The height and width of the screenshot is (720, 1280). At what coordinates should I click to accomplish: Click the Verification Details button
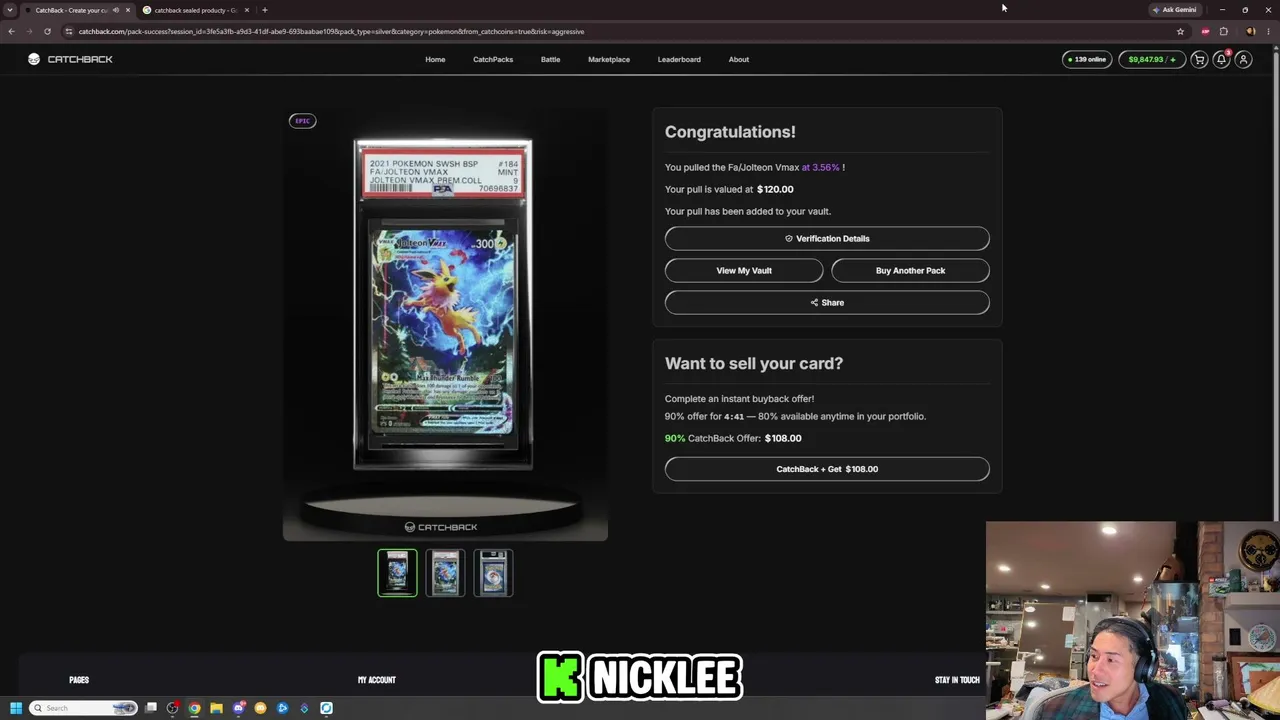(827, 239)
